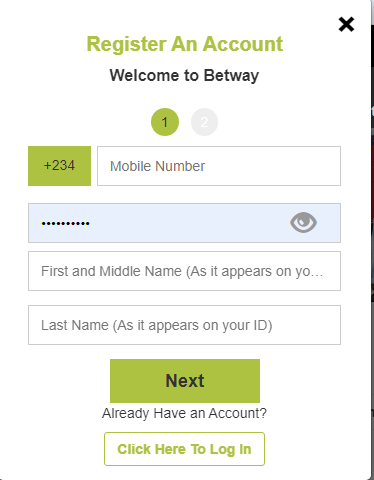Close the Register An Account dialog
This screenshot has width=374, height=480.
pyautogui.click(x=346, y=24)
